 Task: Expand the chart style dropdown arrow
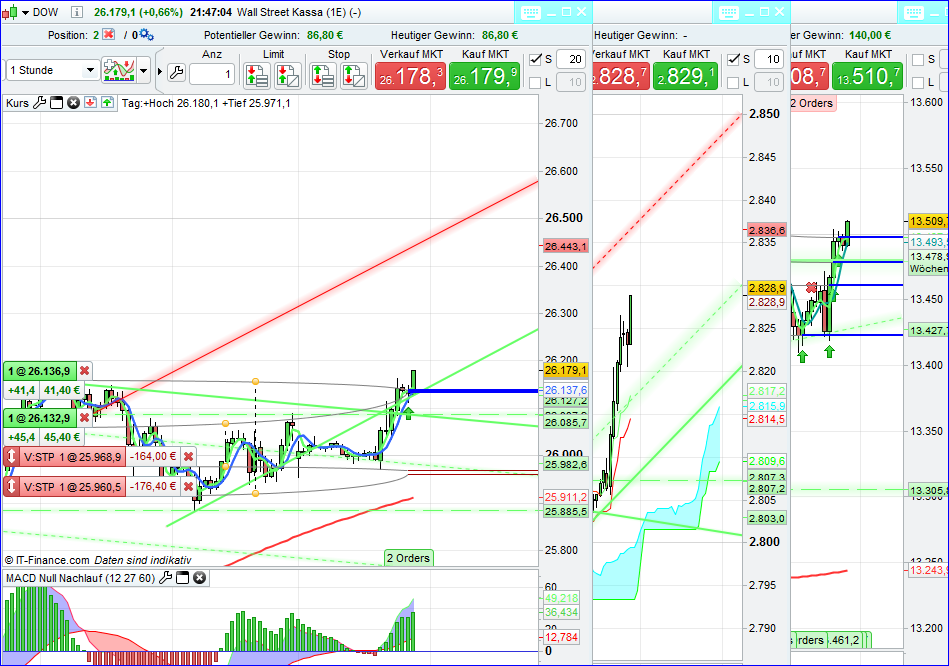pyautogui.click(x=143, y=71)
